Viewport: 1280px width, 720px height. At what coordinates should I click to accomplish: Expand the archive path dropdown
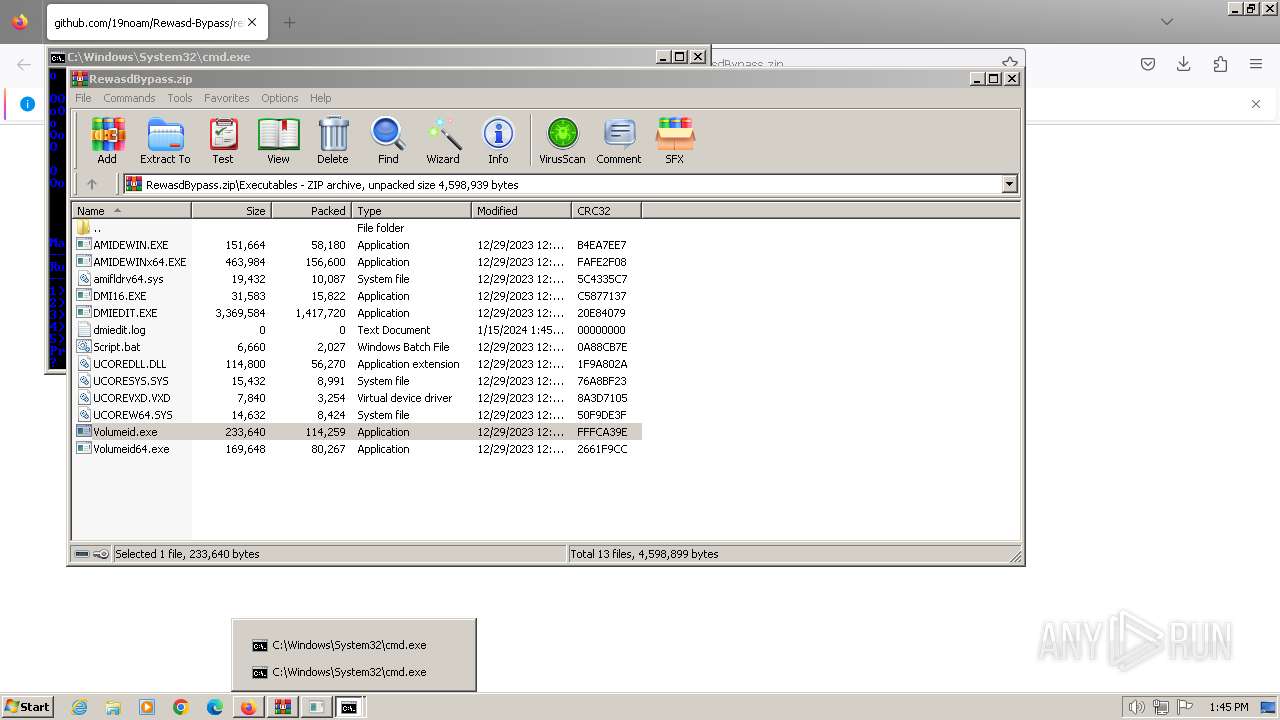[x=1009, y=184]
